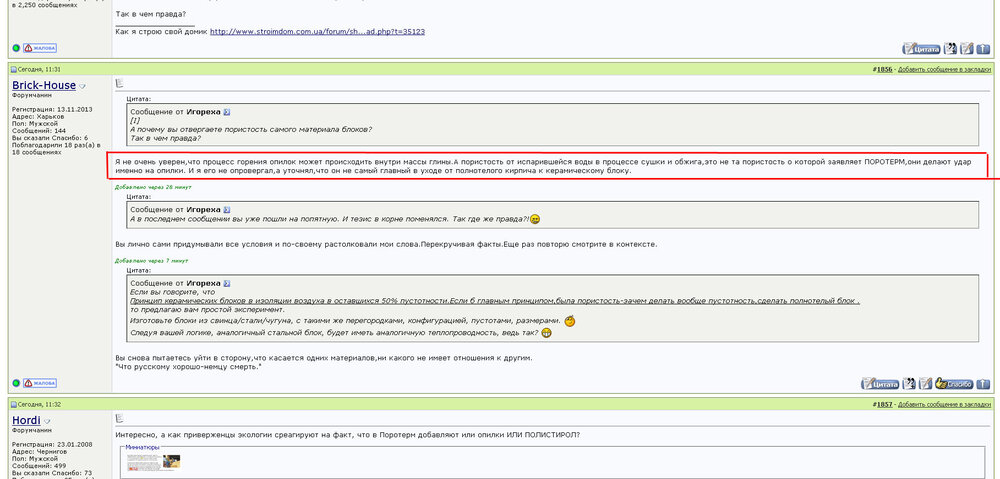Click quick reply pencil icon in post #1856
1000x479 pixels.
(x=926, y=384)
